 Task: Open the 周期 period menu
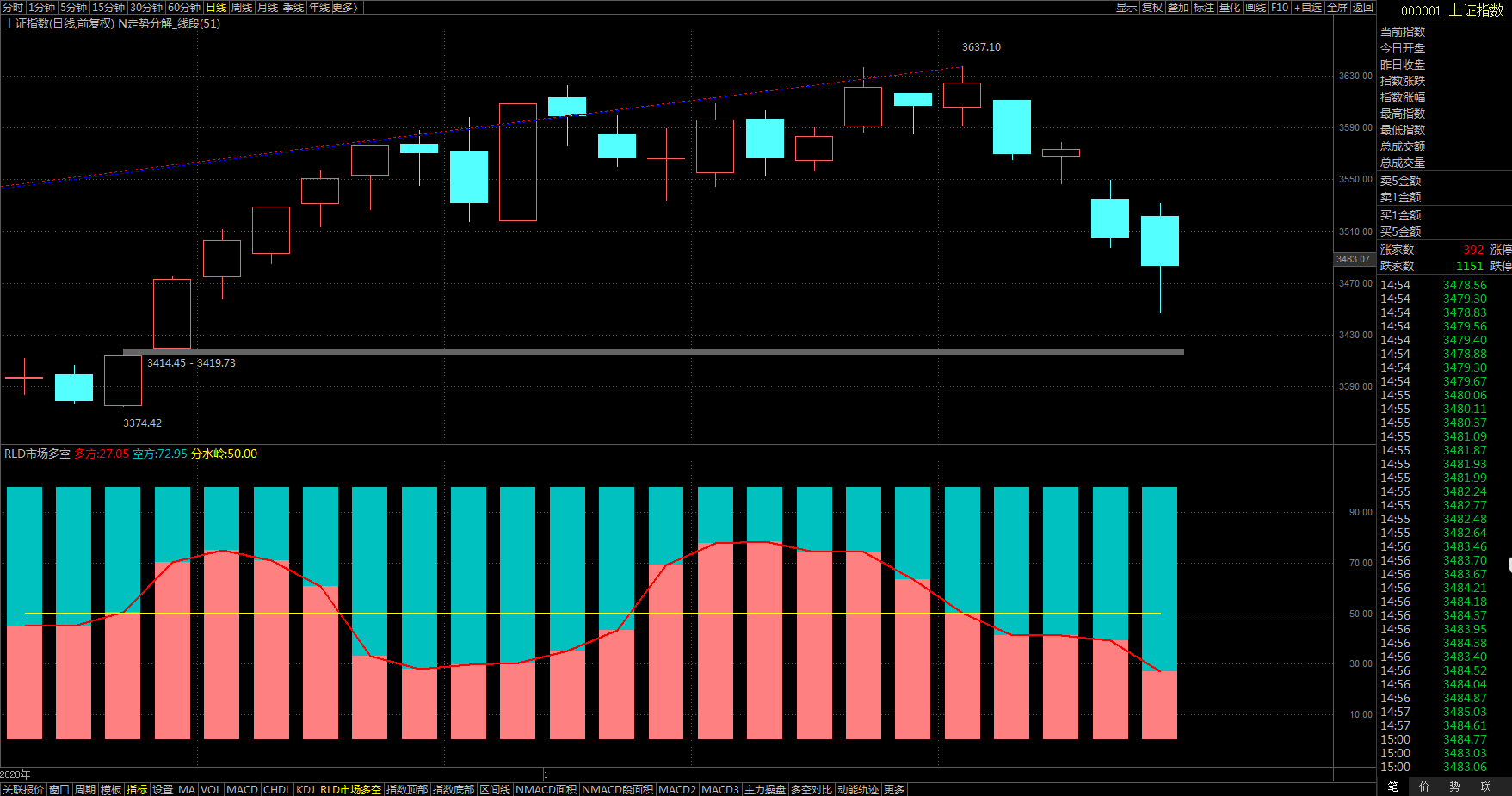pos(85,789)
